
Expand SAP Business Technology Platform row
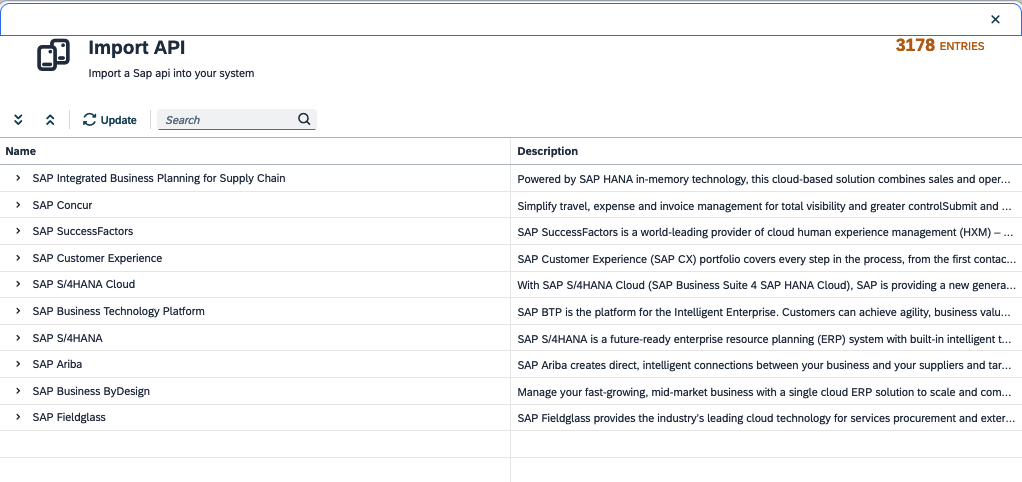point(18,311)
